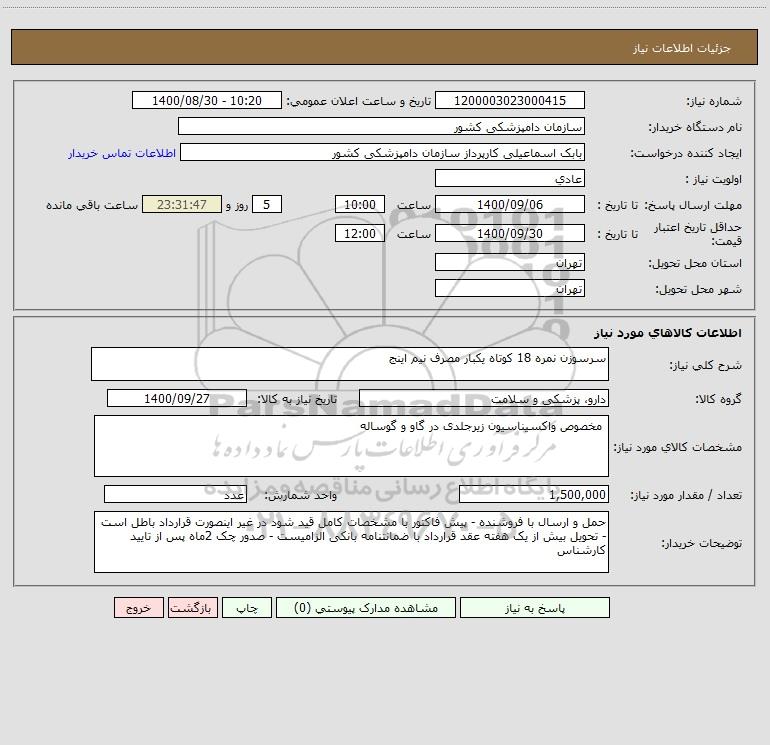Click the جزئیات اطلاعات نیاز header title

(682, 48)
